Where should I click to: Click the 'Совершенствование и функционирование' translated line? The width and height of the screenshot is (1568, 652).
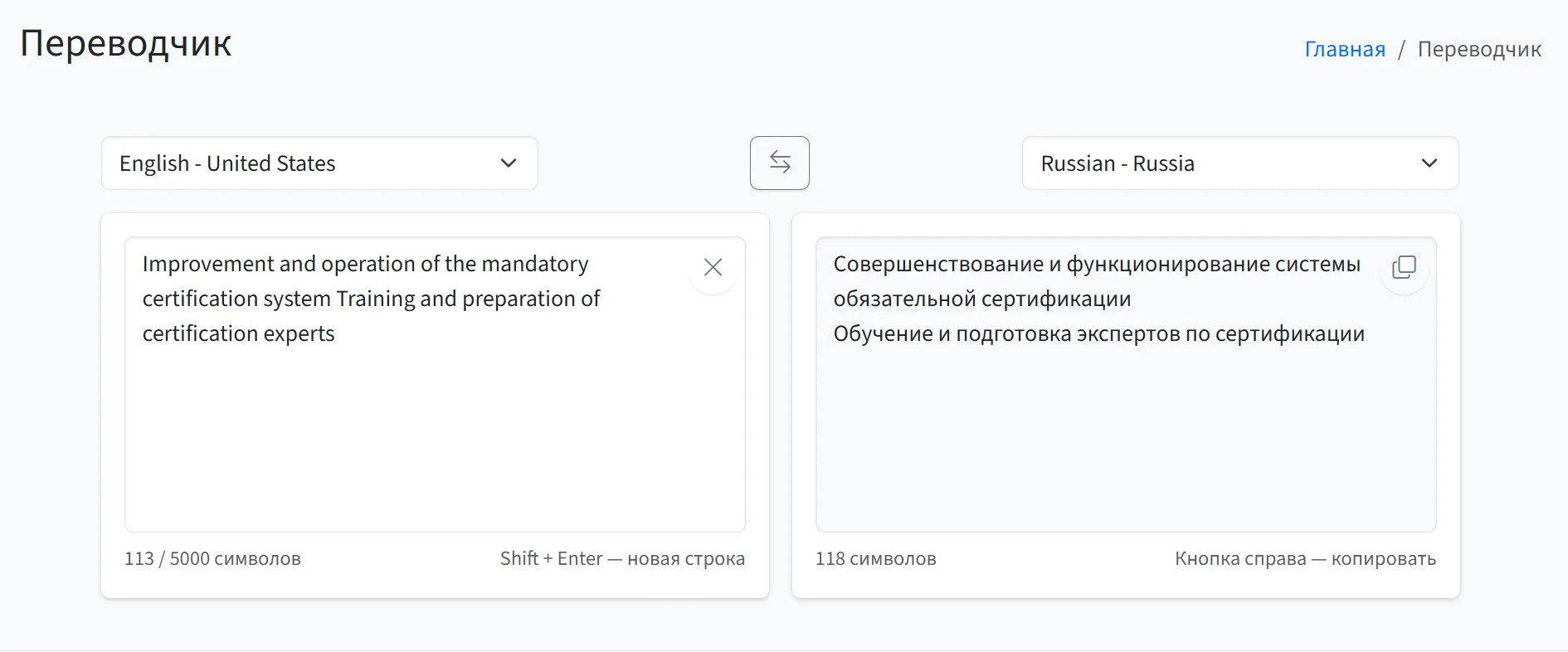click(x=1096, y=264)
